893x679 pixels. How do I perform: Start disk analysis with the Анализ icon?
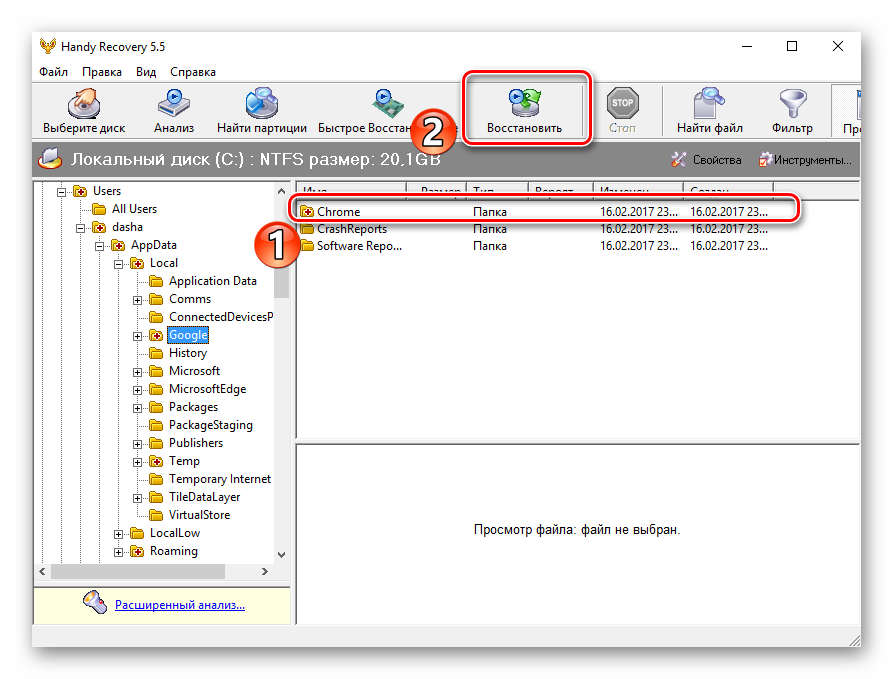173,110
